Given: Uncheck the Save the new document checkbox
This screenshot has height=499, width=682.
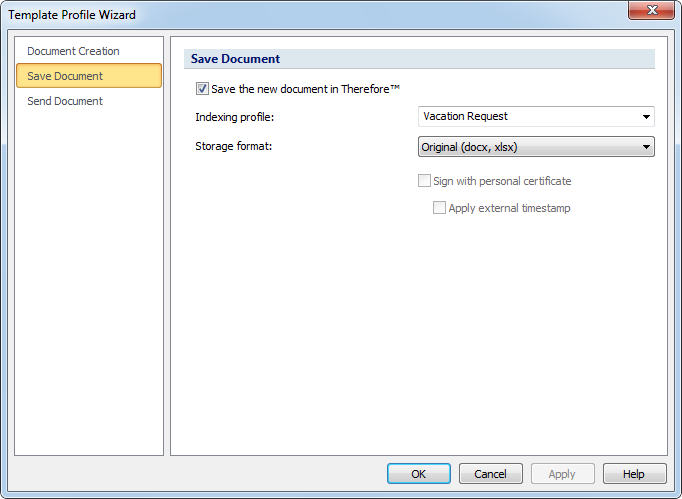Looking at the screenshot, I should coord(203,89).
